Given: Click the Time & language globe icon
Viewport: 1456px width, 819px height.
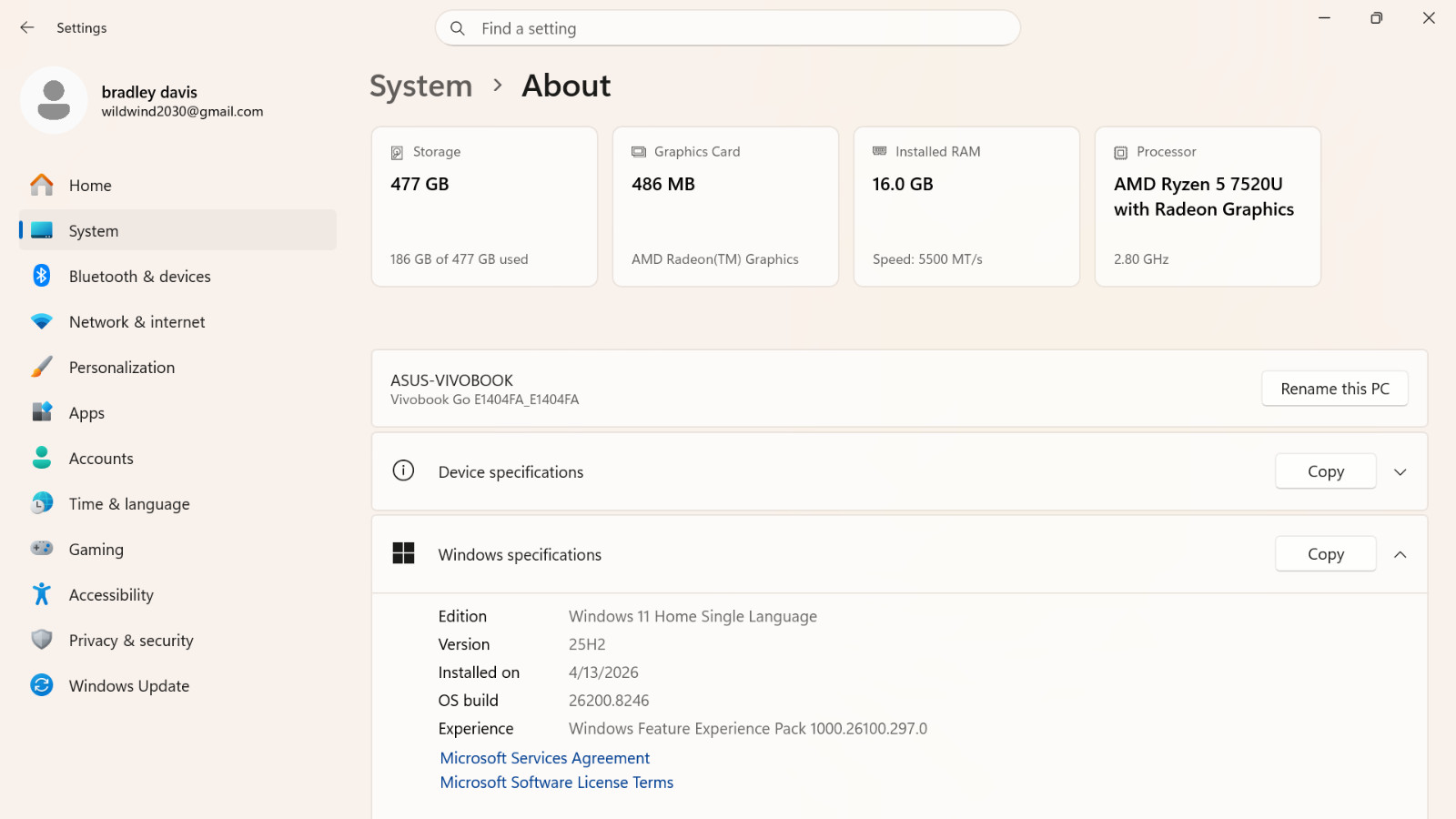Looking at the screenshot, I should [42, 503].
